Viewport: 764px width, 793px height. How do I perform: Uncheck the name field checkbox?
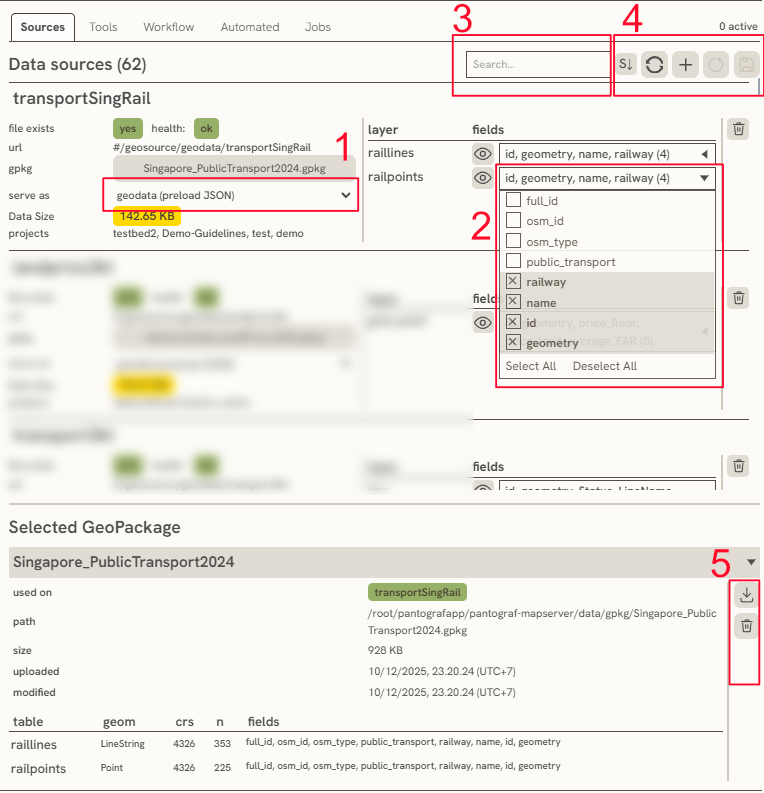[513, 302]
